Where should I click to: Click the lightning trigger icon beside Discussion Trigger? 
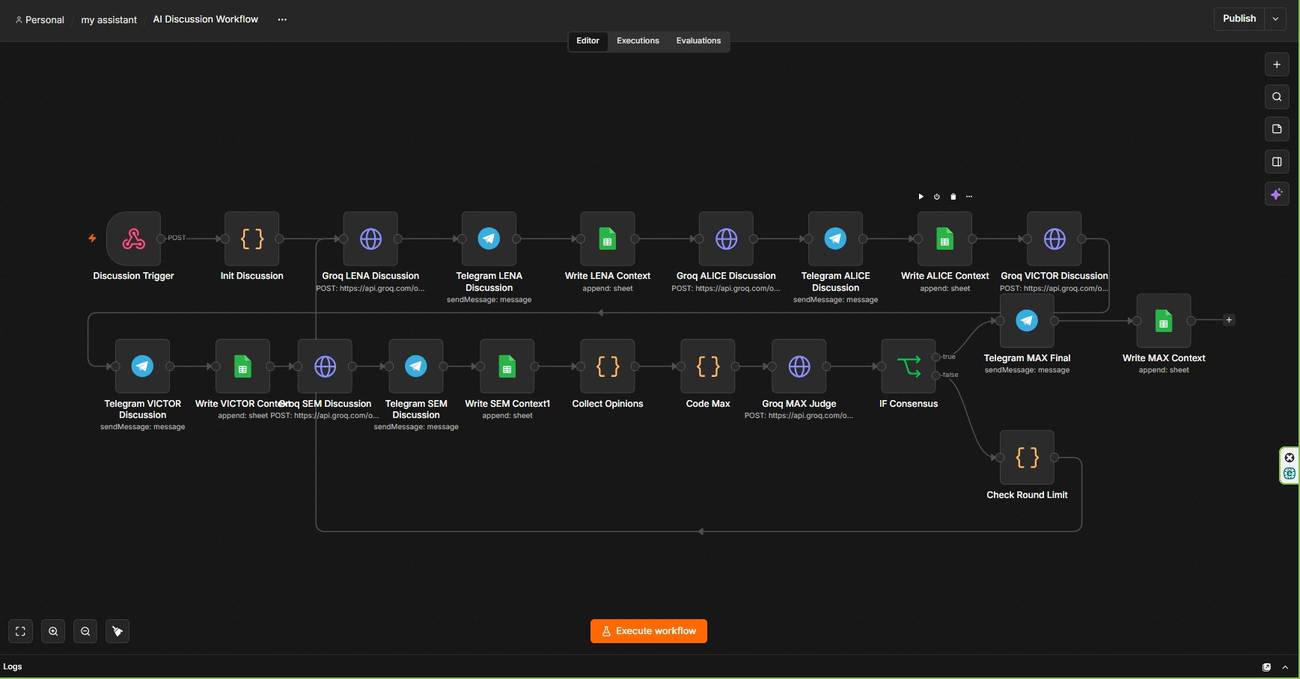click(x=92, y=239)
